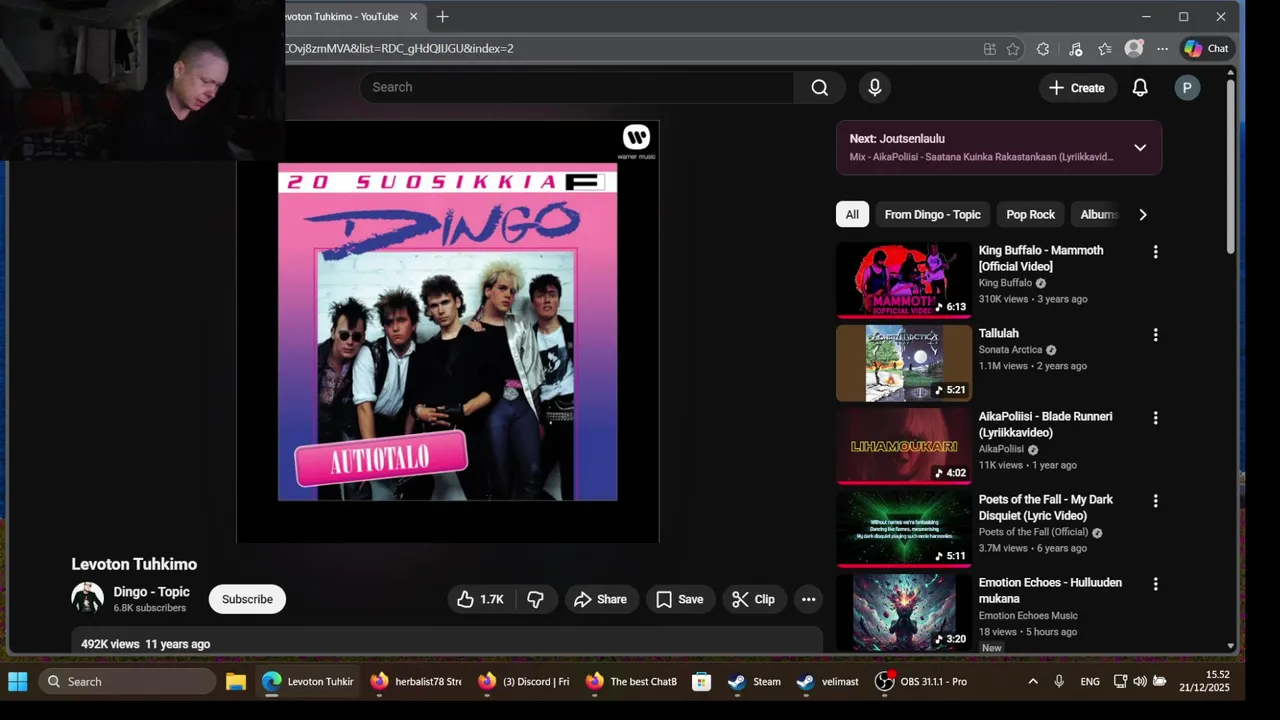Switch to The best ChatB Firefox window
Image resolution: width=1280 pixels, height=720 pixels.
click(632, 681)
